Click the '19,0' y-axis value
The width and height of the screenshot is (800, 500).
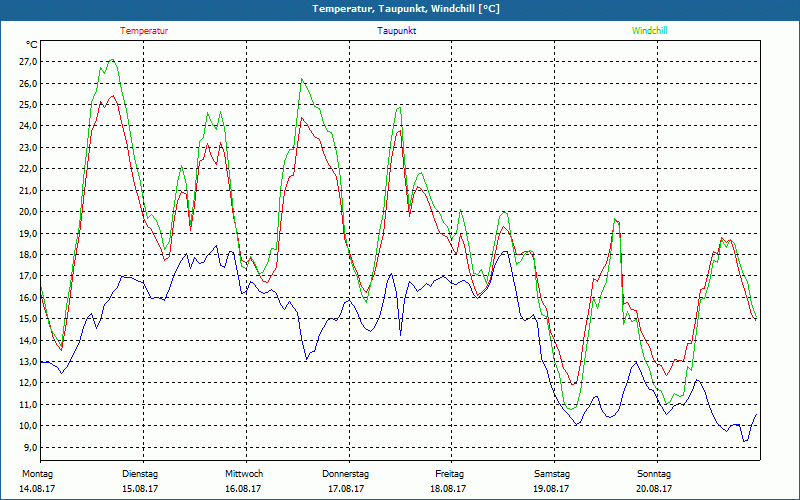29,233
